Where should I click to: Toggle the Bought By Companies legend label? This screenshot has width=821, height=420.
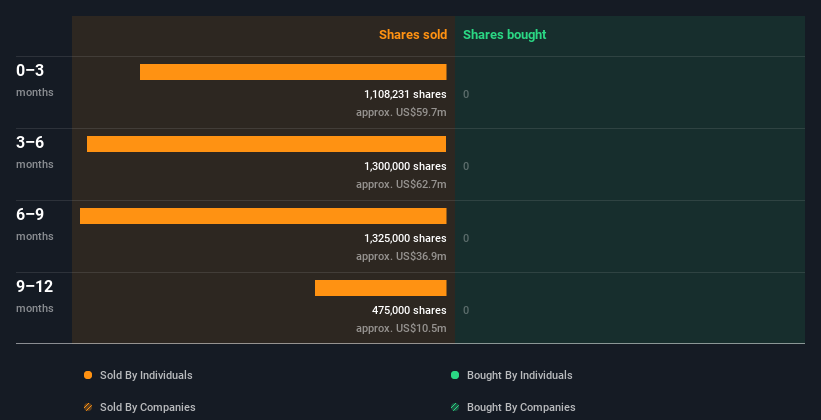point(521,407)
